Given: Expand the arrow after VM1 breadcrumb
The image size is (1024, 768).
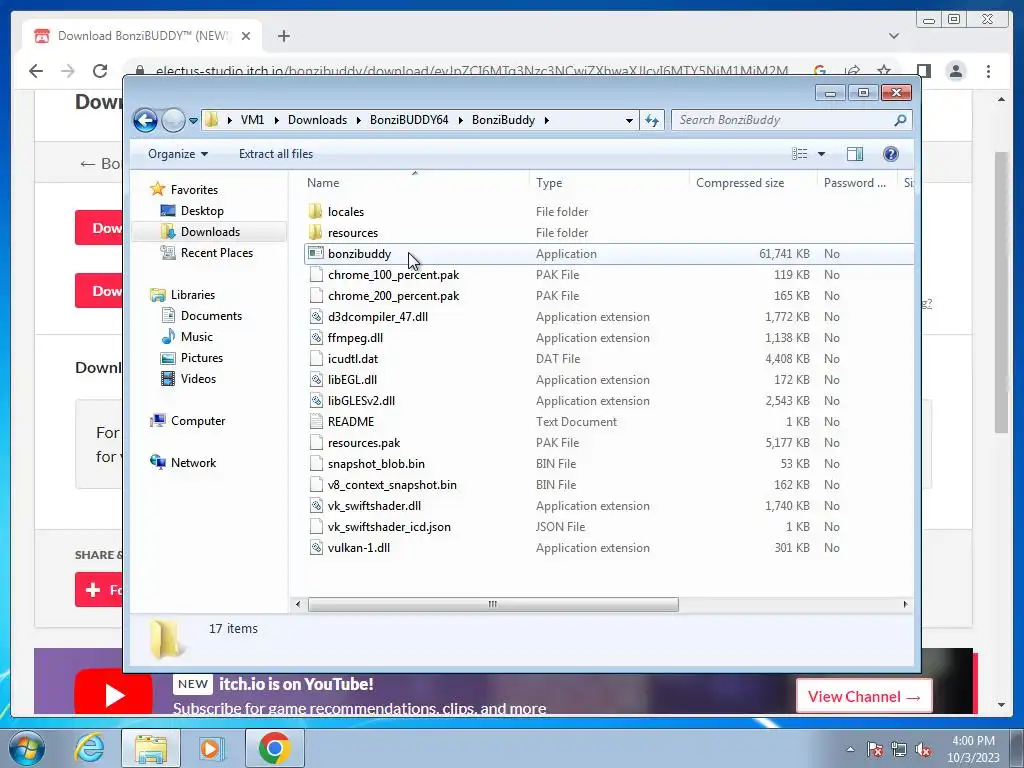Looking at the screenshot, I should [276, 121].
